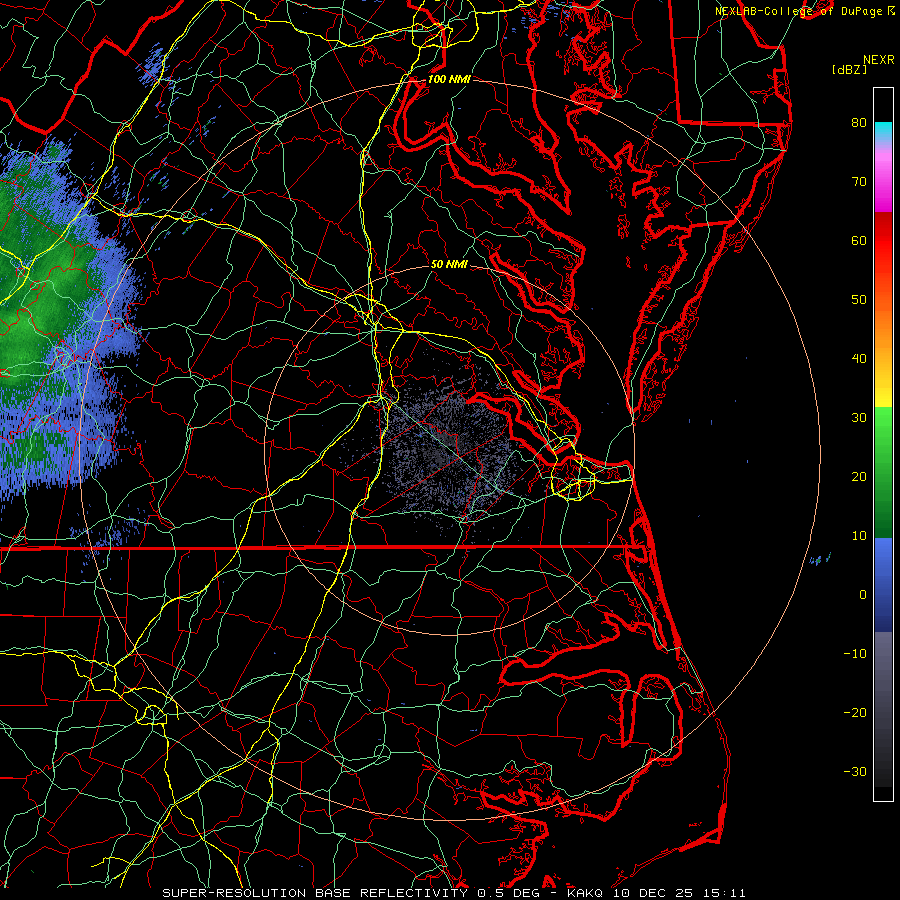900x900 pixels.
Task: Click the small blue echo offshore near the 100 NMI ring
Action: point(820,558)
